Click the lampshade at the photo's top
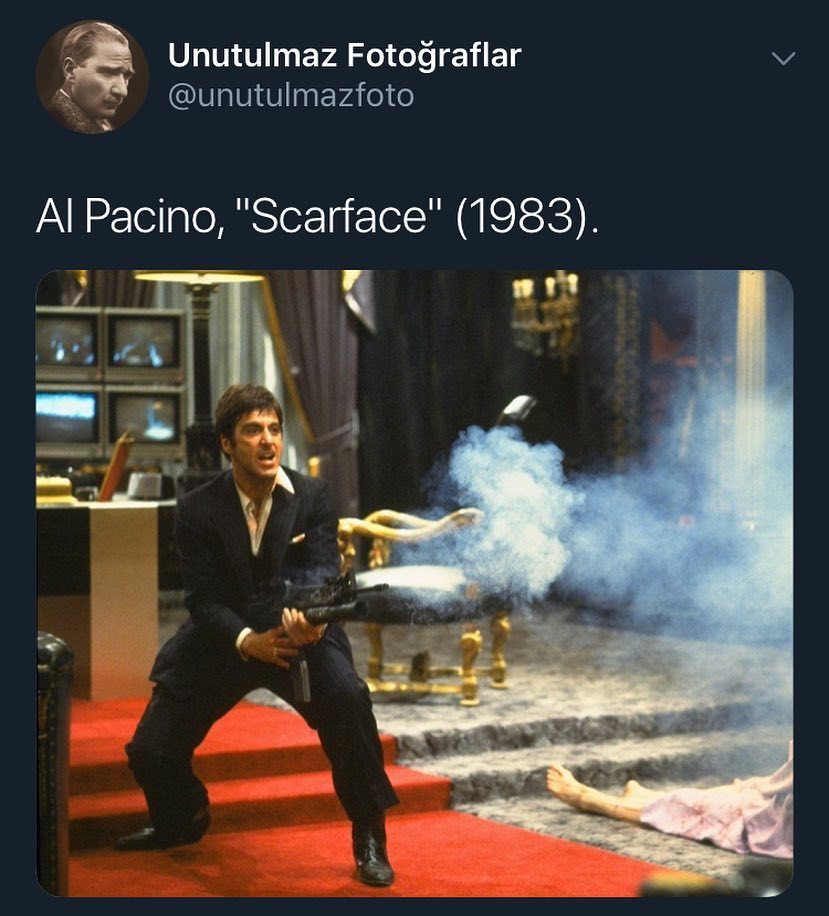This screenshot has width=829, height=916. (x=199, y=277)
